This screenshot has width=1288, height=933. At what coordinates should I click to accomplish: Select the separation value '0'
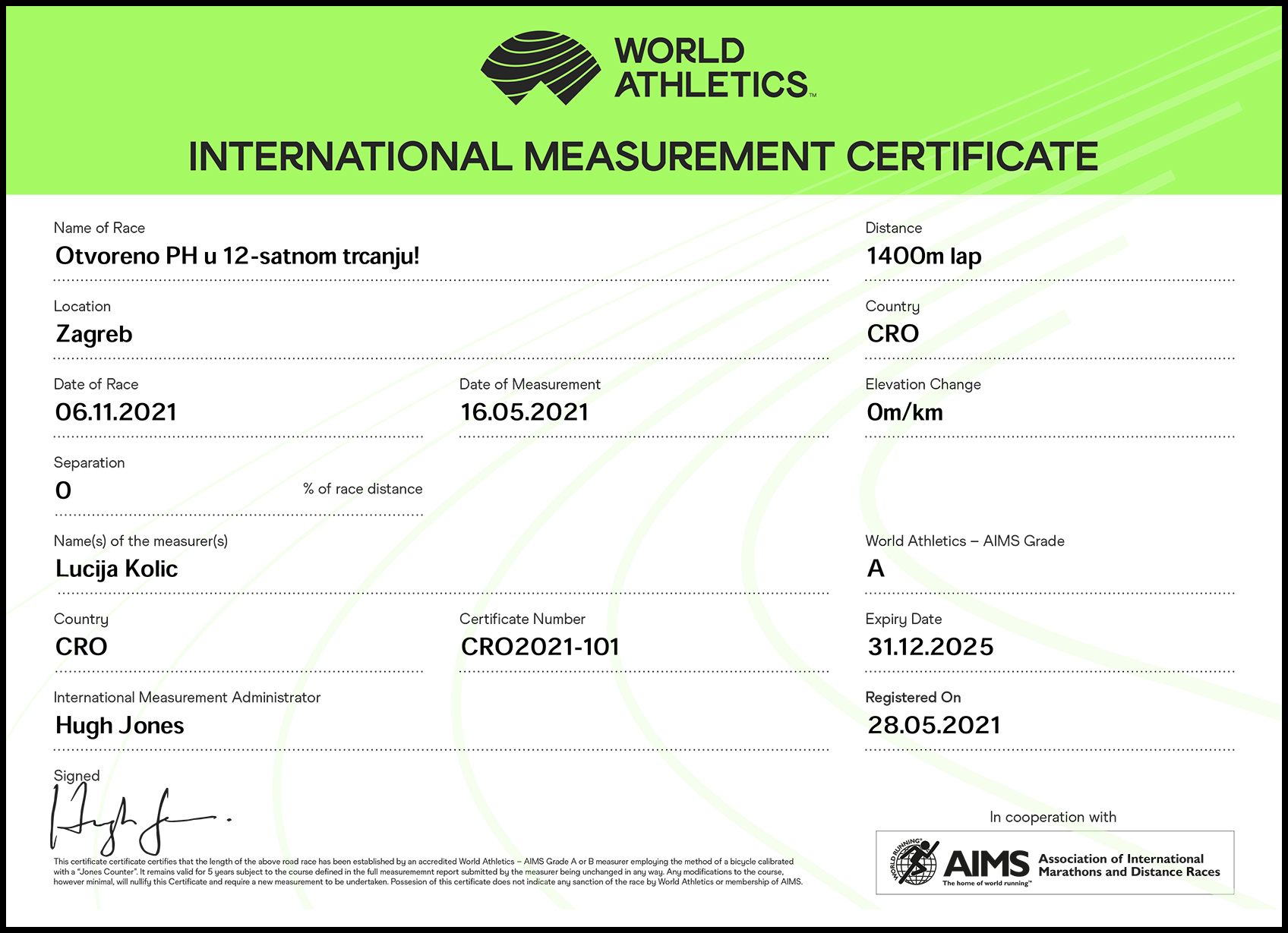tap(64, 490)
